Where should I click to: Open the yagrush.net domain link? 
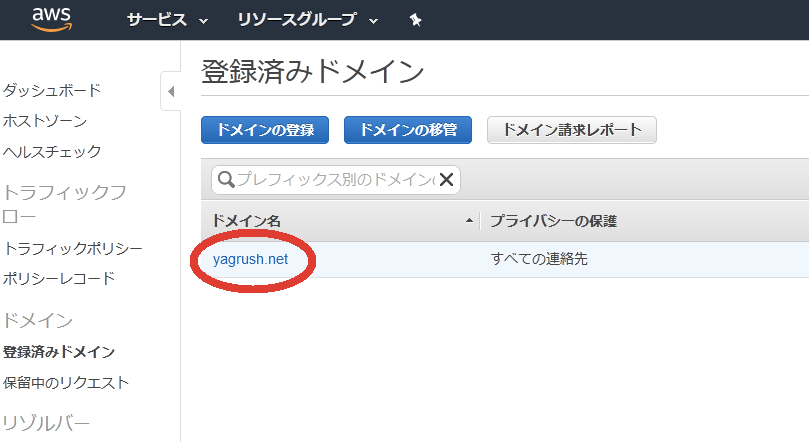250,259
